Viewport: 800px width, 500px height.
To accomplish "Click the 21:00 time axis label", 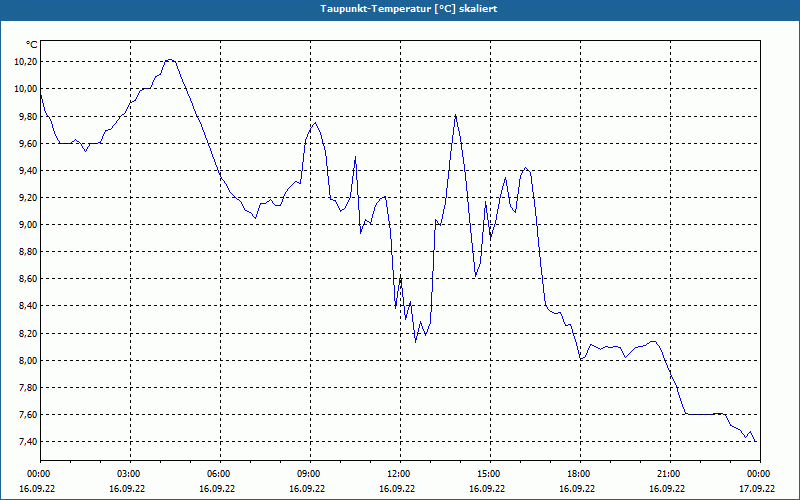I will [x=670, y=474].
